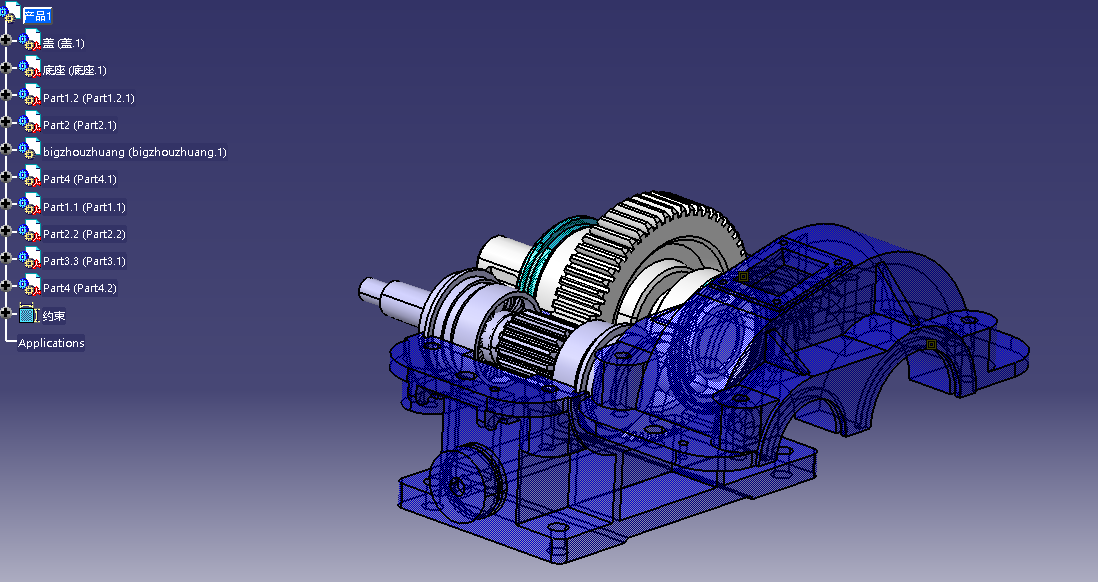1098x582 pixels.
Task: Expand the 约束 constraints node
Action: tap(6, 313)
